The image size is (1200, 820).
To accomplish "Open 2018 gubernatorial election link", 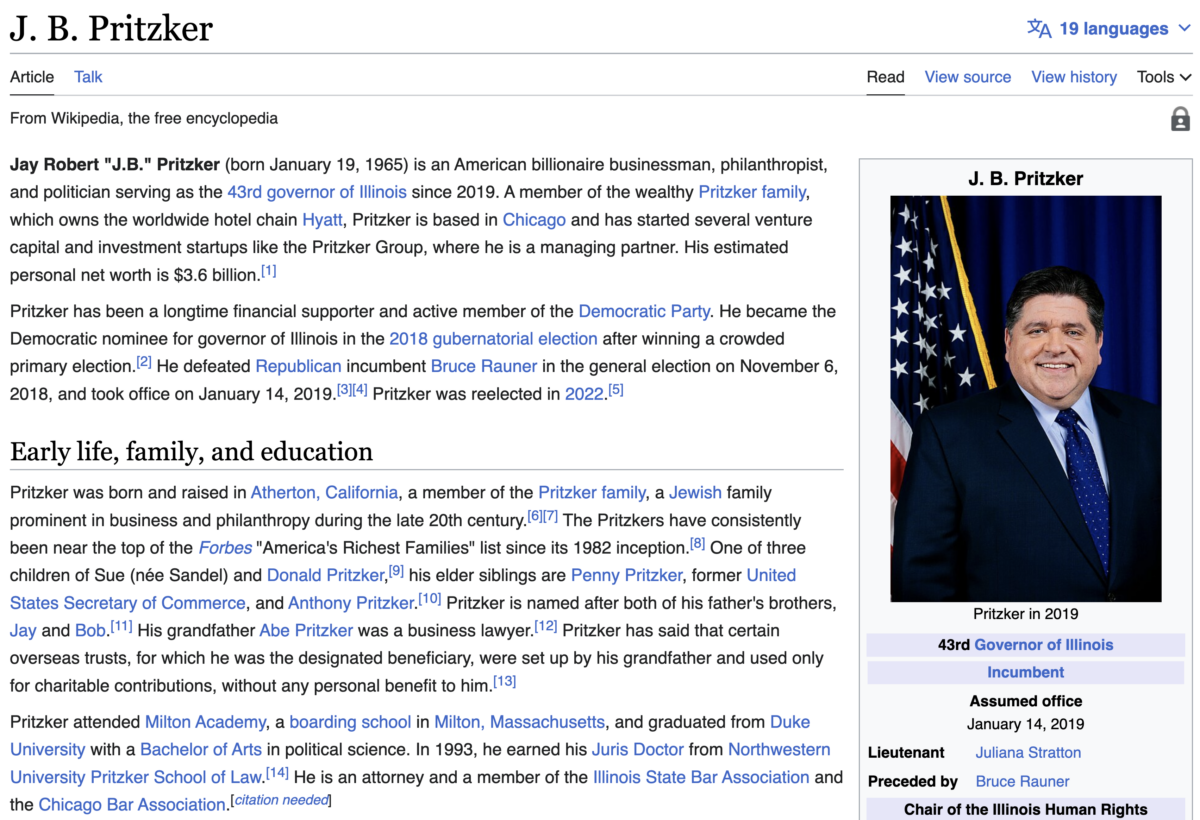I will tap(493, 339).
